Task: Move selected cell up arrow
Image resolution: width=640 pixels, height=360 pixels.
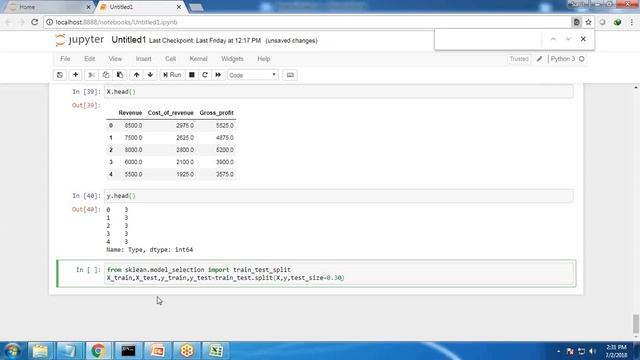Action: coord(136,75)
